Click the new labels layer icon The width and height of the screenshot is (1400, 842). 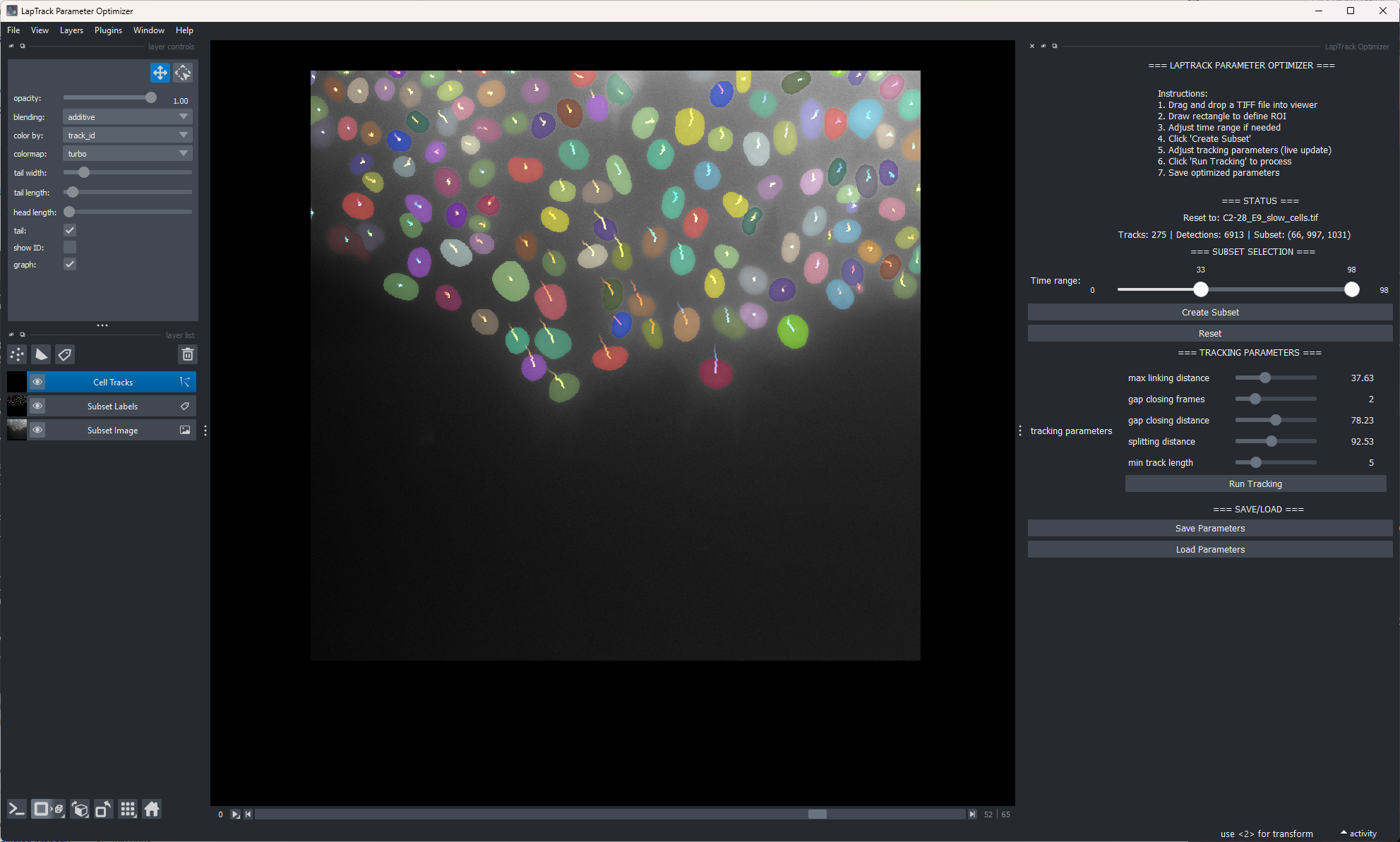(x=65, y=354)
